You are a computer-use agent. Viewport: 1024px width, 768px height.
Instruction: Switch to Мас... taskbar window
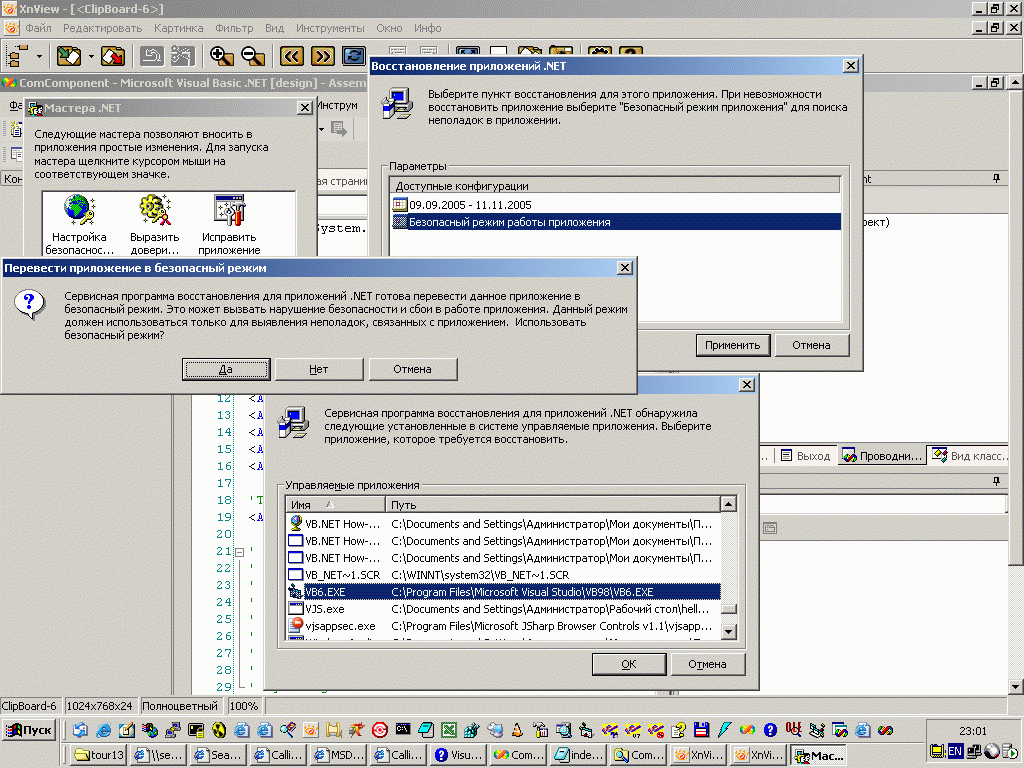[x=819, y=755]
